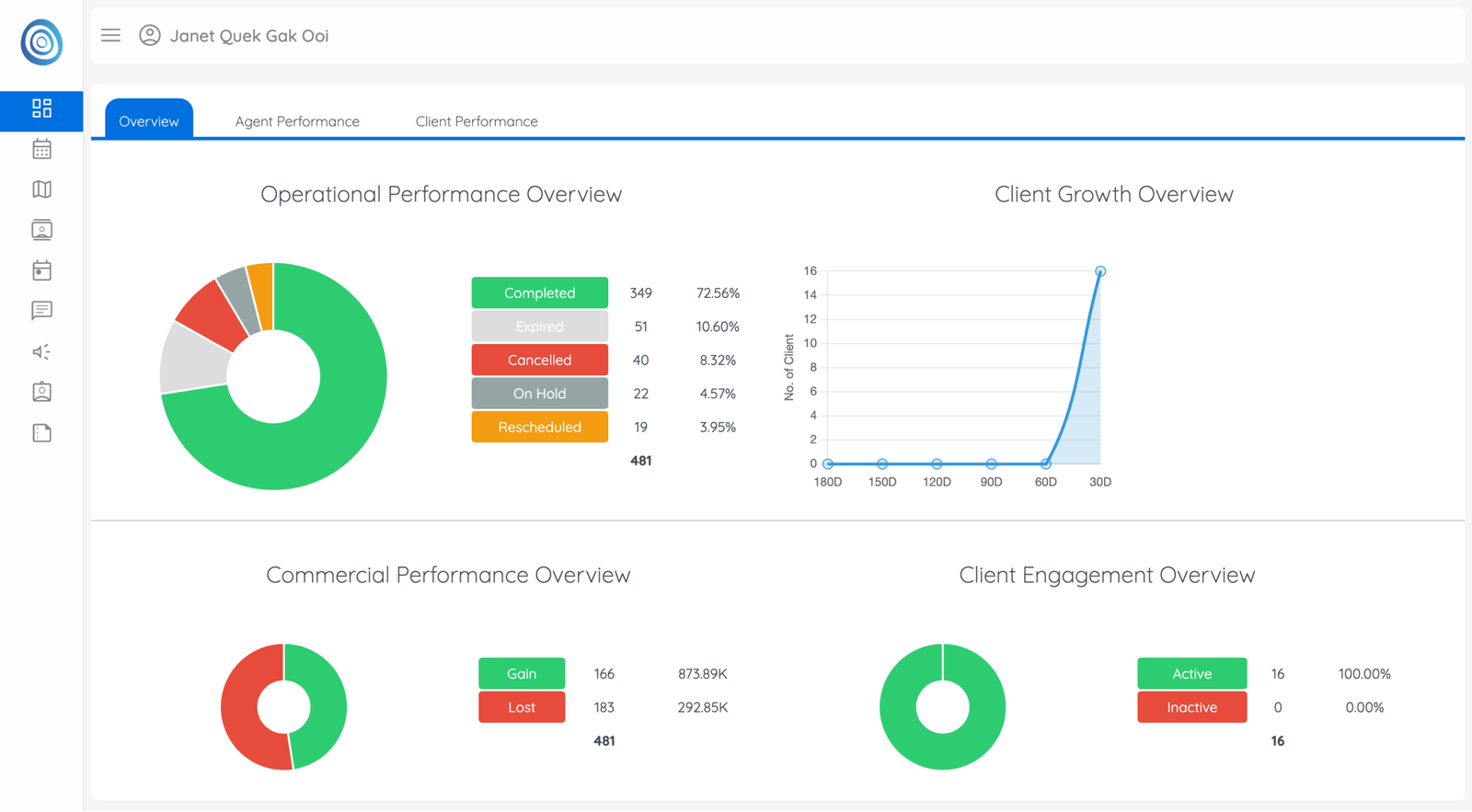Click the red Cancelled legend button
1472x812 pixels.
tap(539, 360)
